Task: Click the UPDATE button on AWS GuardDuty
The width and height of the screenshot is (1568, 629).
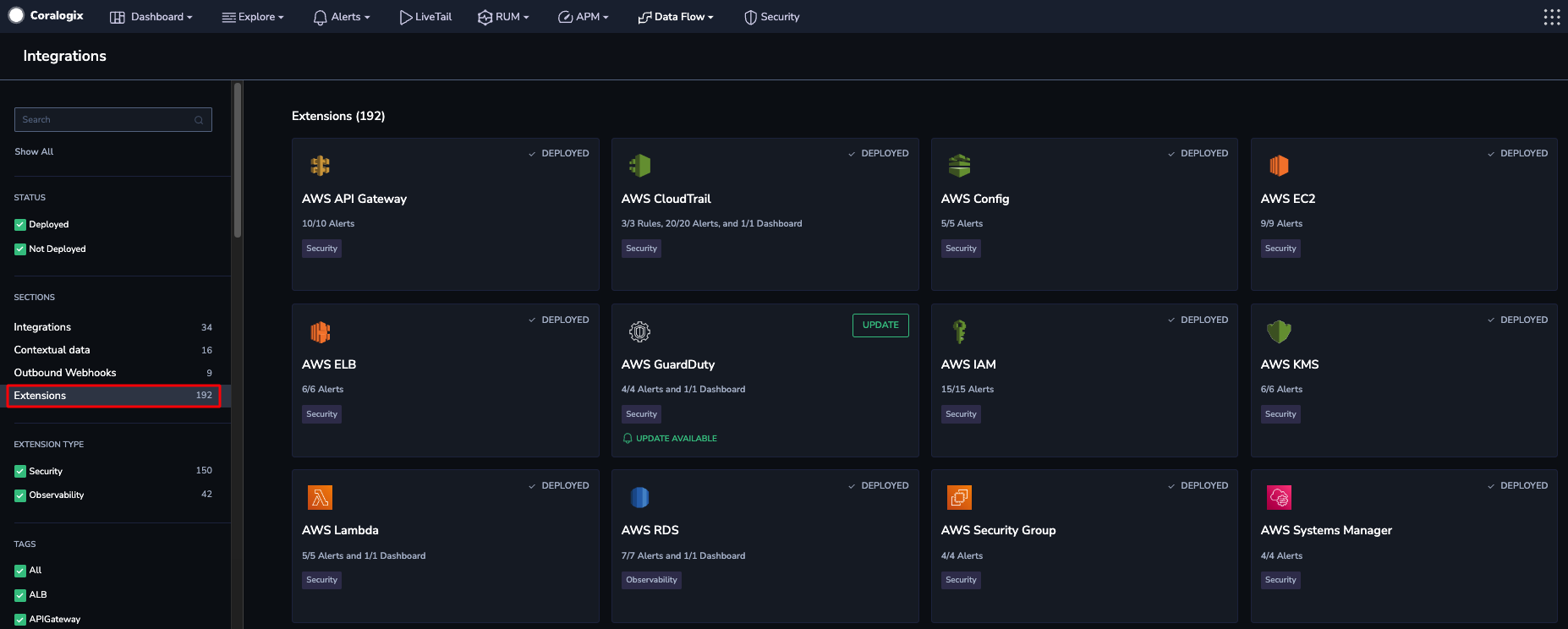Action: tap(880, 325)
